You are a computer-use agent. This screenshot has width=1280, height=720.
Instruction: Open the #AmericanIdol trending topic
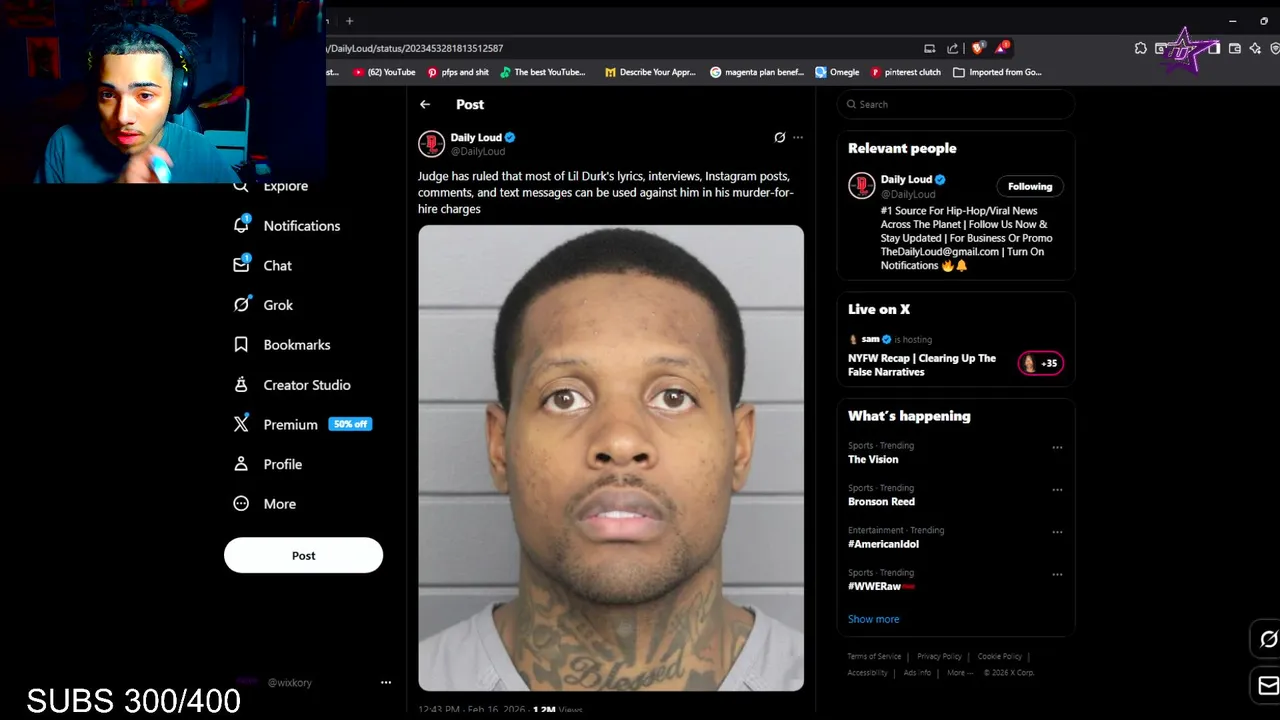pos(883,544)
